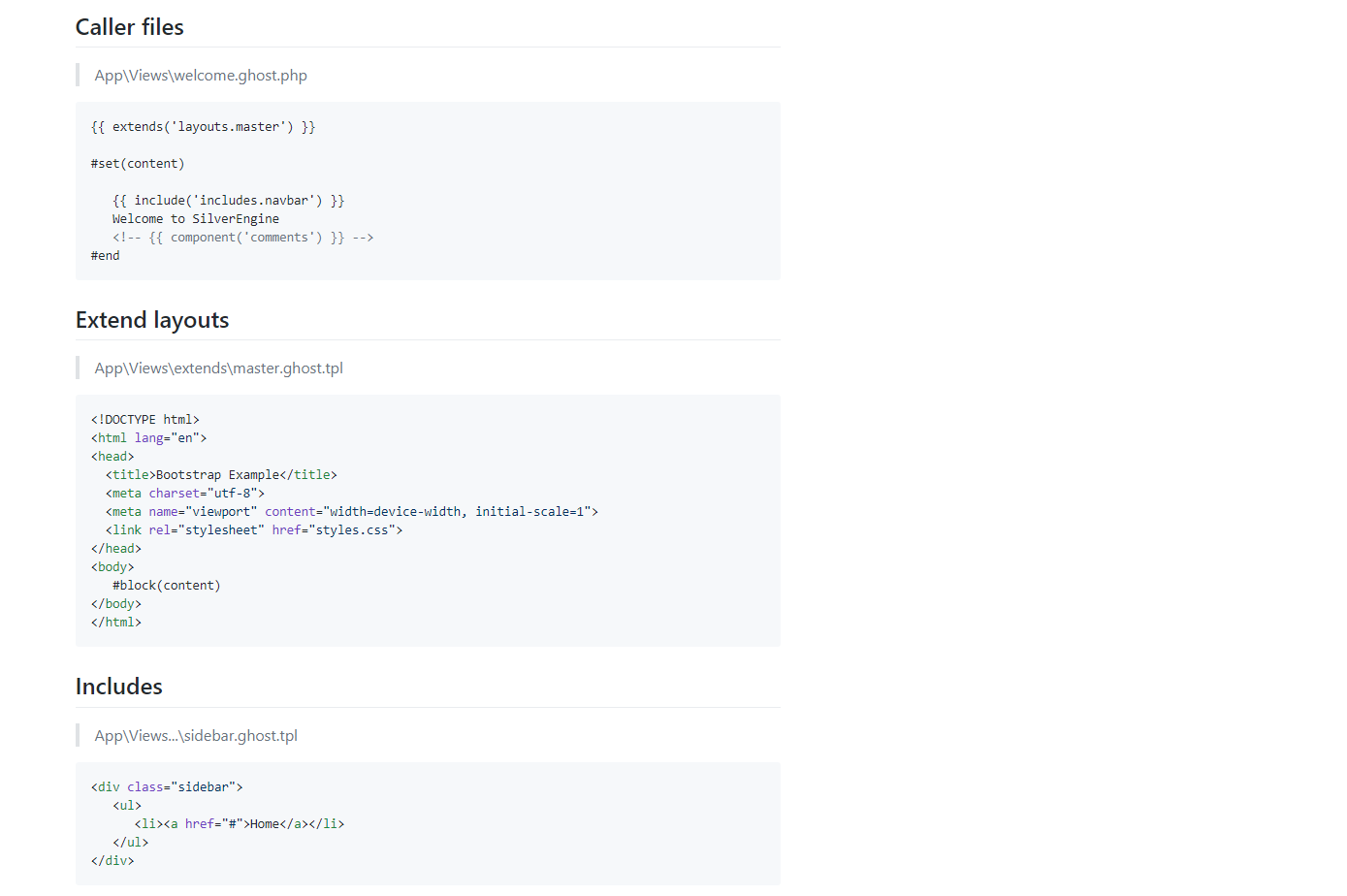This screenshot has height=896, width=1347.
Task: Click 'Welcome to SilverEngine' text
Action: (x=196, y=219)
